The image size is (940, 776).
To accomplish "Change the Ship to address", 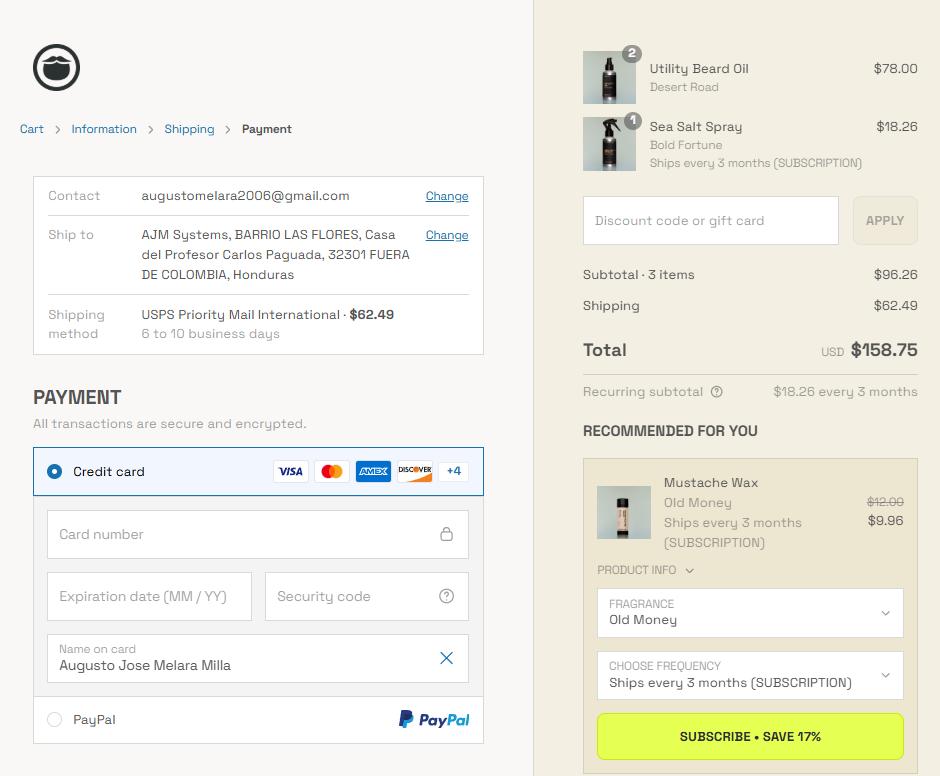I will (447, 235).
